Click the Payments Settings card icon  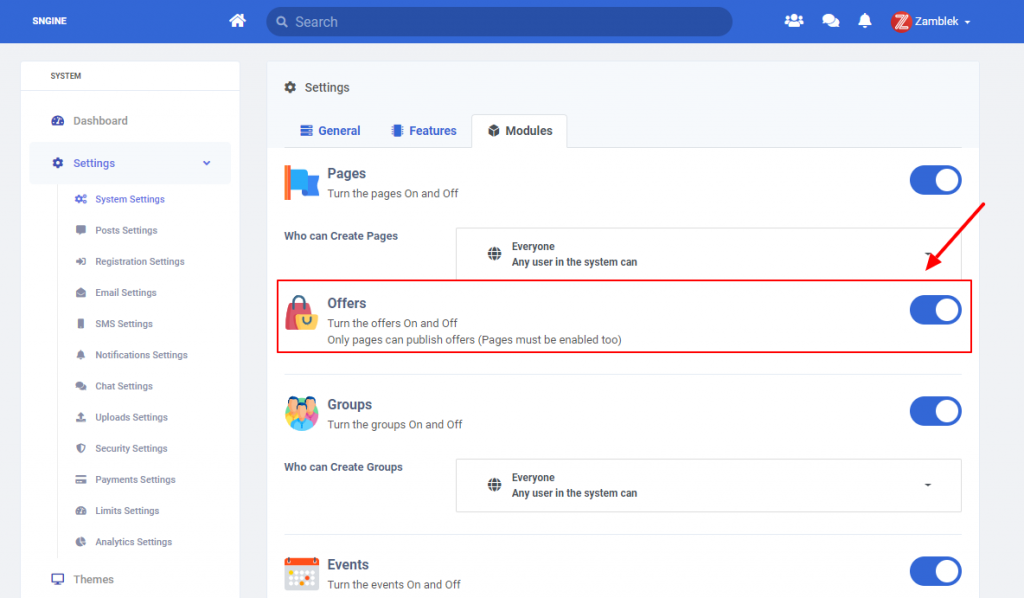(x=80, y=479)
